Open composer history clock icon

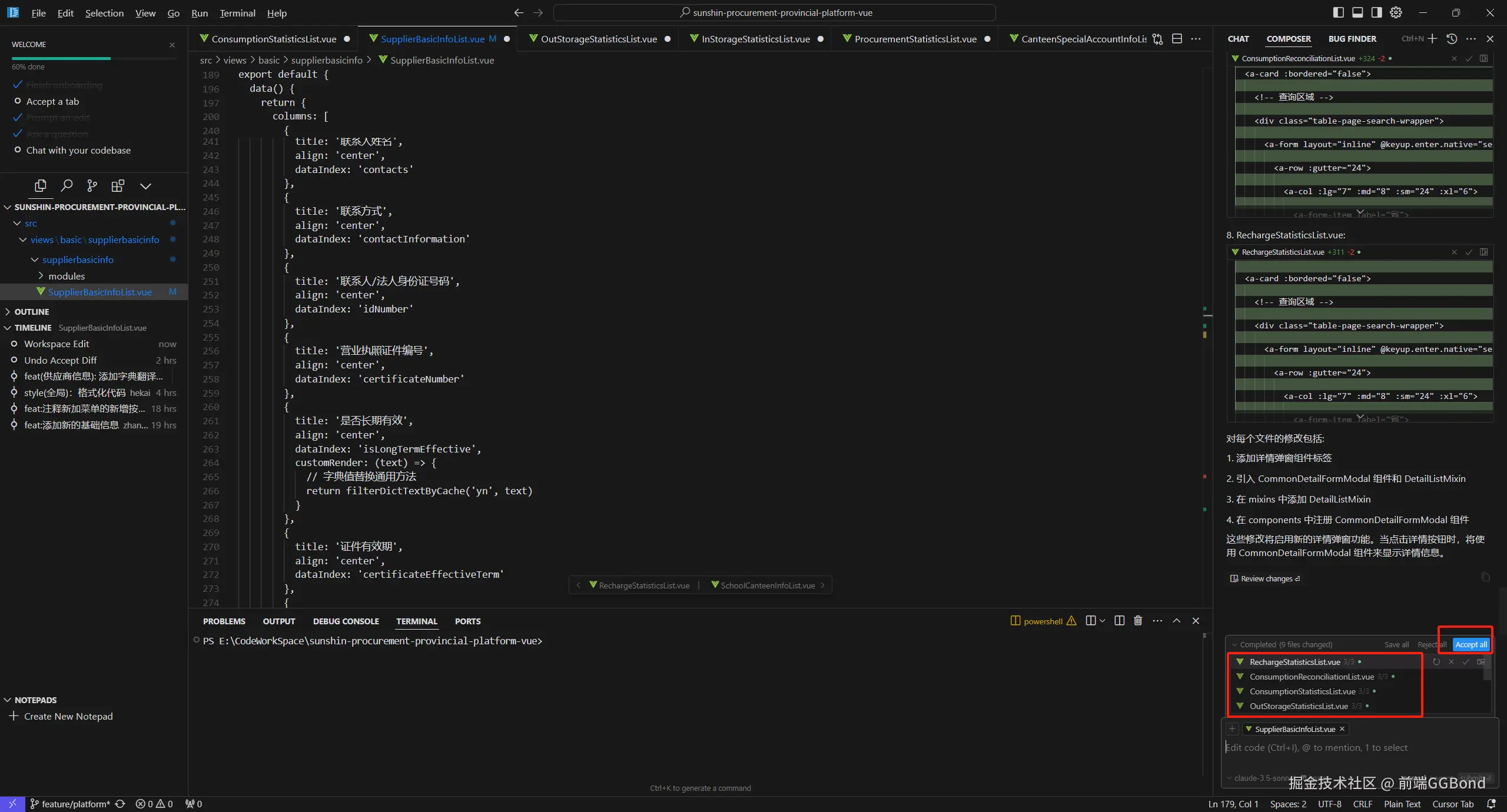(1452, 39)
